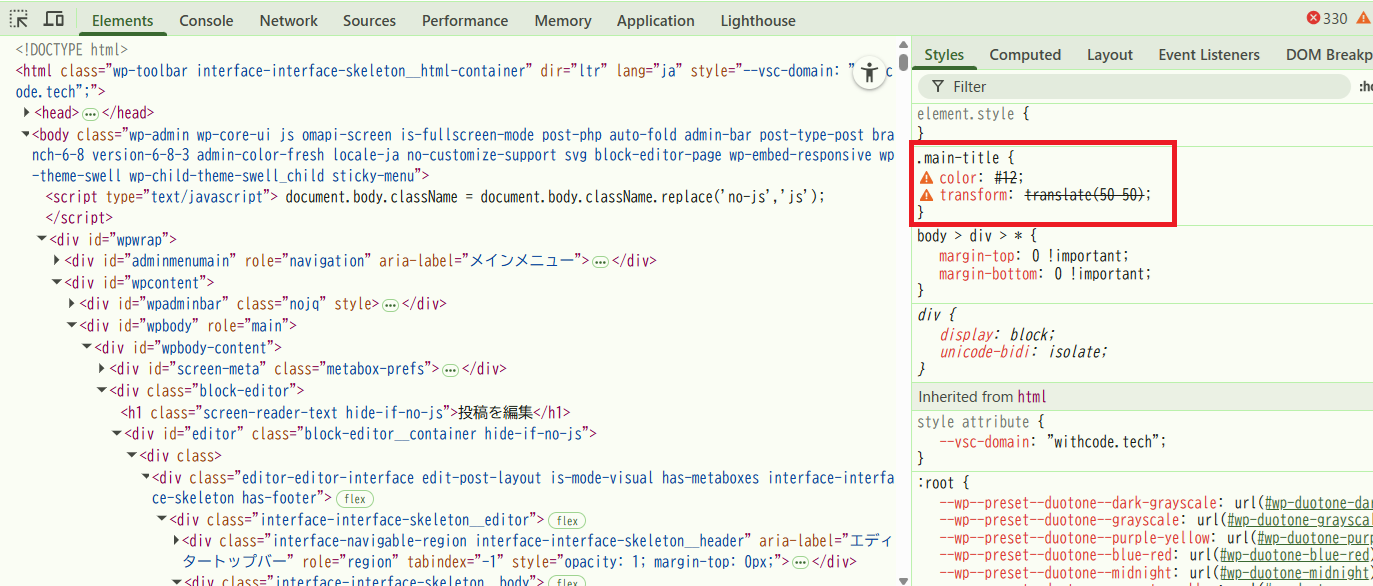Click the flex badge on interface-skeleton__editor div

click(x=568, y=520)
